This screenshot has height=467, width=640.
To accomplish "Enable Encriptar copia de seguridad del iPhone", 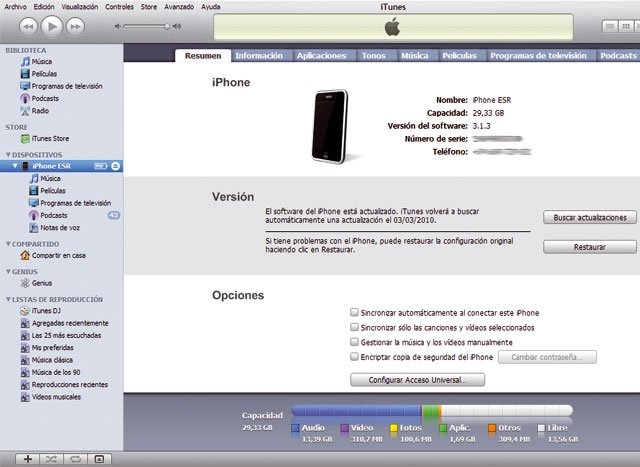I will tap(354, 356).
